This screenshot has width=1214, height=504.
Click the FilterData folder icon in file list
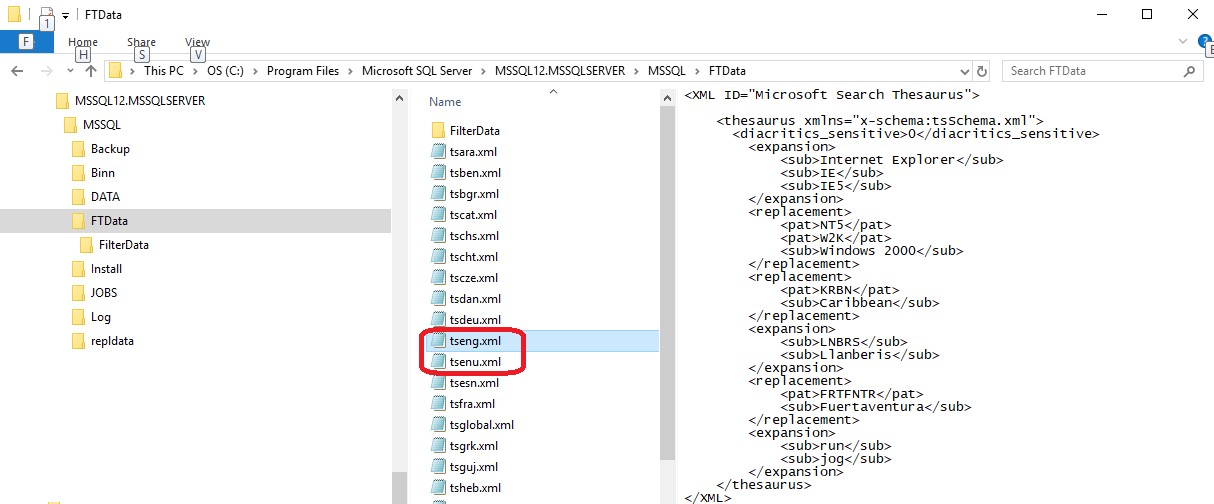438,131
